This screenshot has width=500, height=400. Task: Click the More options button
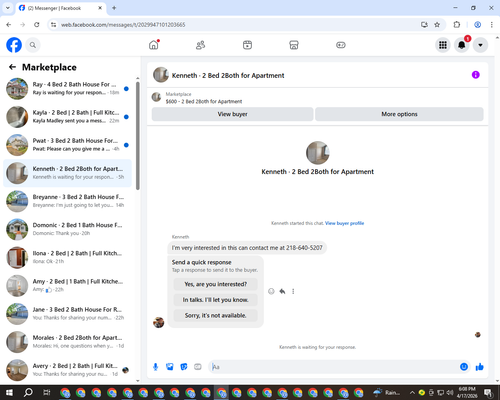(x=399, y=114)
